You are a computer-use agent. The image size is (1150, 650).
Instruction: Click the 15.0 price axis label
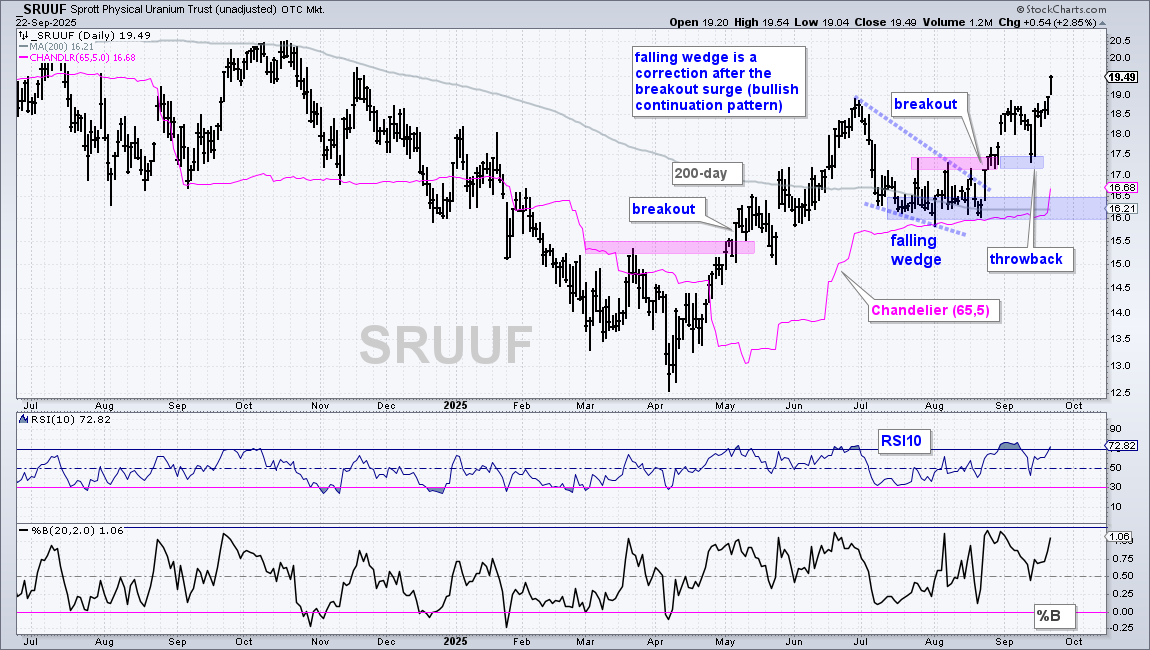[x=1119, y=263]
